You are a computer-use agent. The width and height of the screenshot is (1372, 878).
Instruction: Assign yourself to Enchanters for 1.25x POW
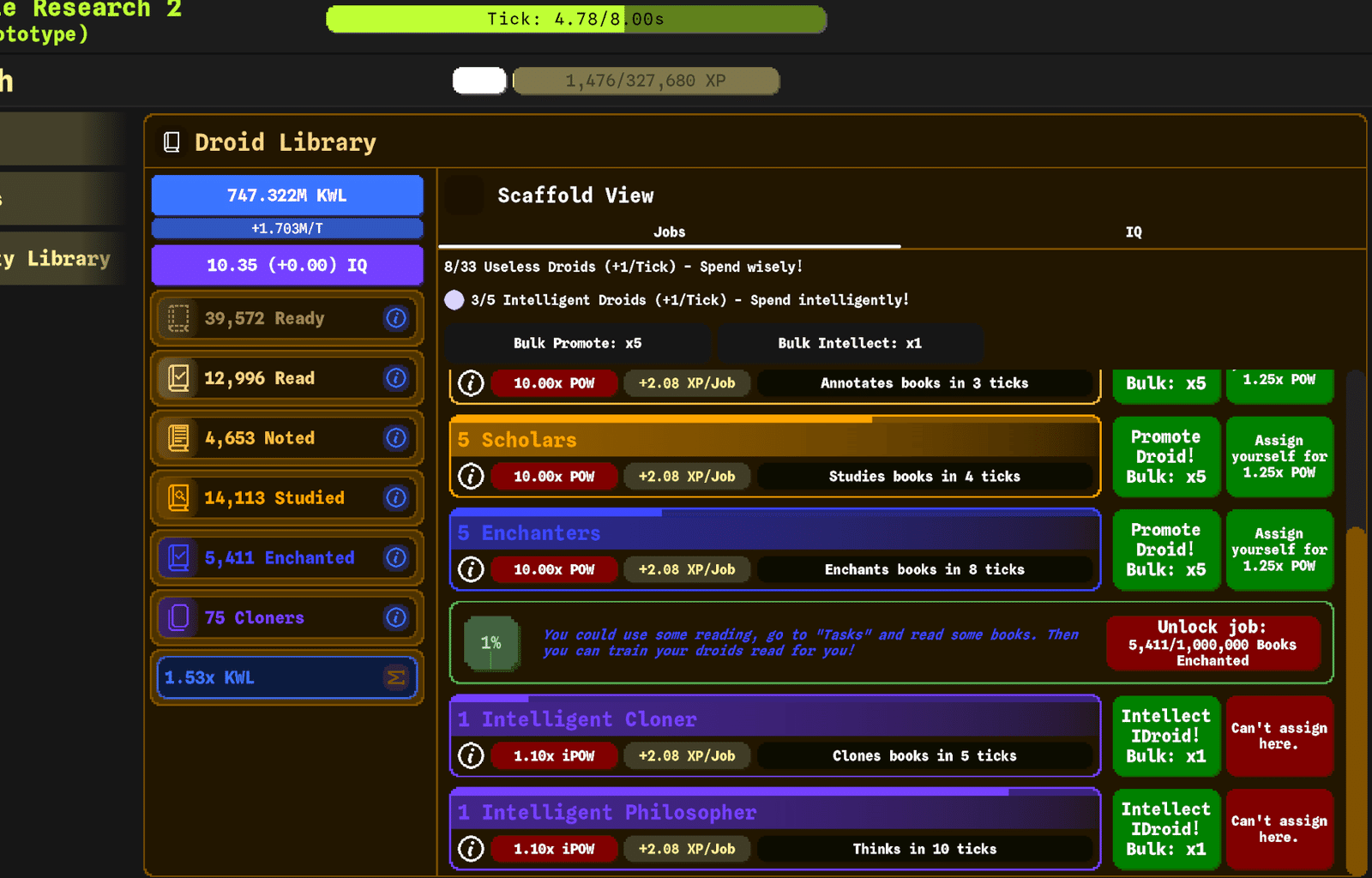[x=1279, y=550]
